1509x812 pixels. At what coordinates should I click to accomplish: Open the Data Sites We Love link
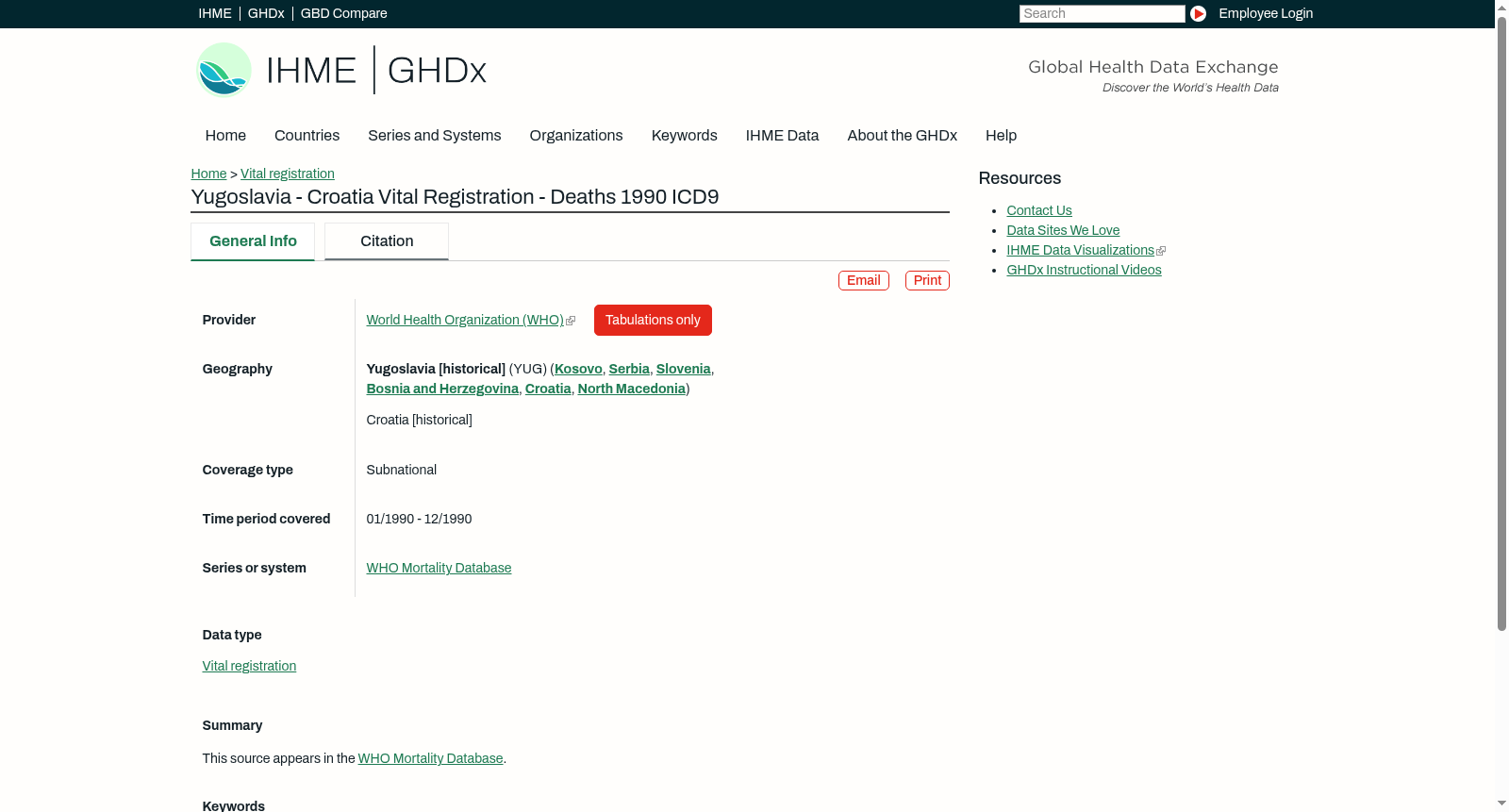click(x=1063, y=230)
